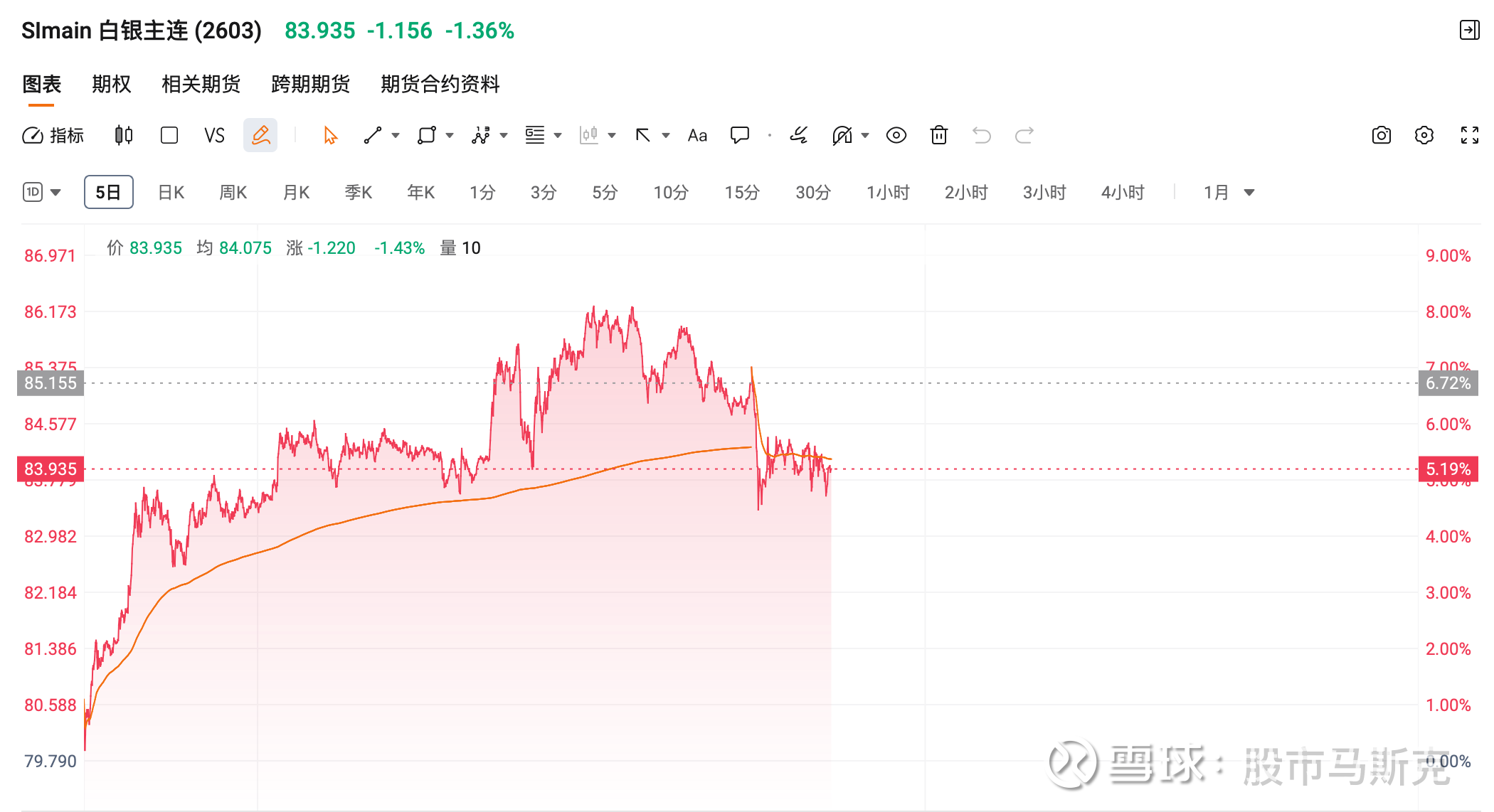Open chart settings via gear icon
The width and height of the screenshot is (1494, 812).
tap(1424, 135)
